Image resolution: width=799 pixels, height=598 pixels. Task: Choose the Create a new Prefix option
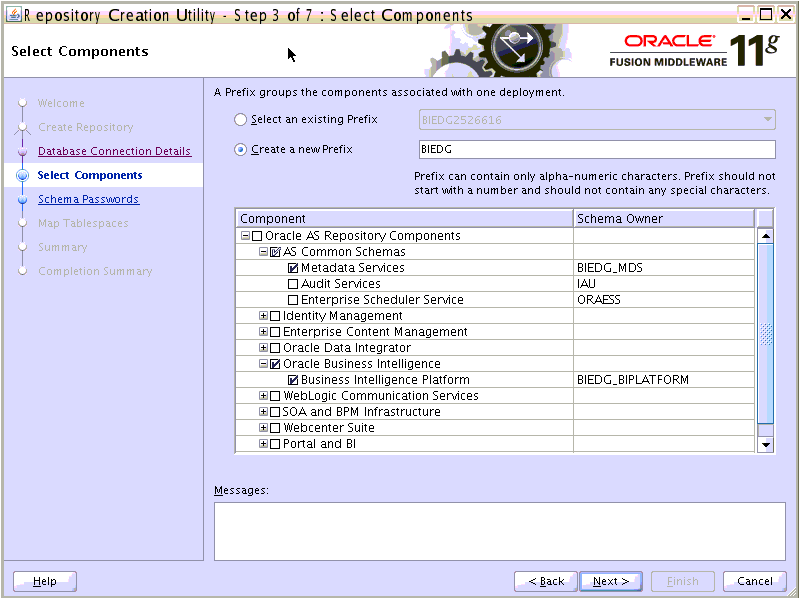point(241,150)
